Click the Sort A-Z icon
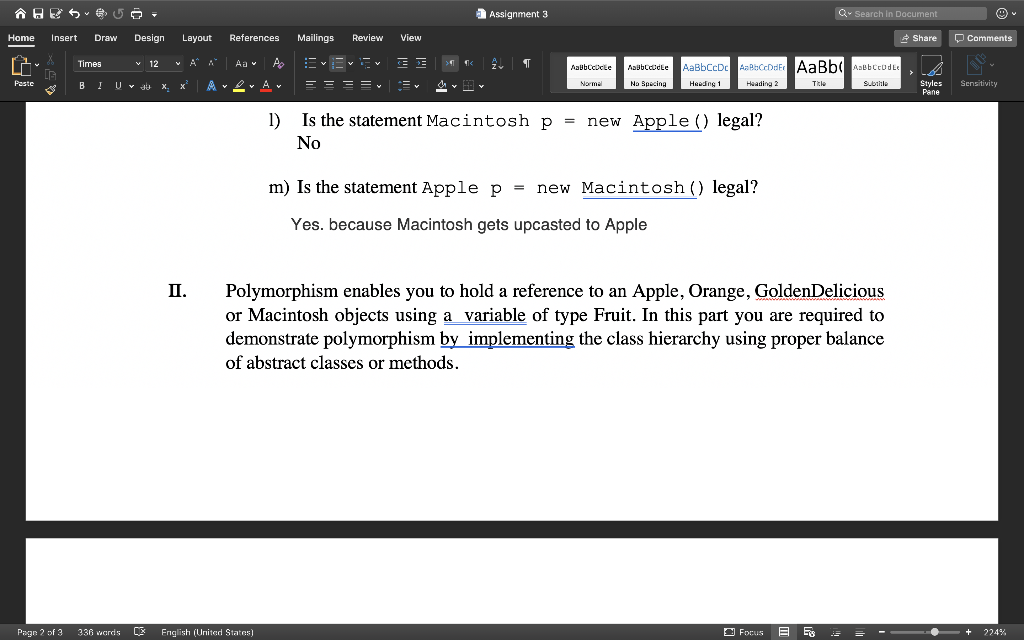The image size is (1024, 640). coord(497,64)
